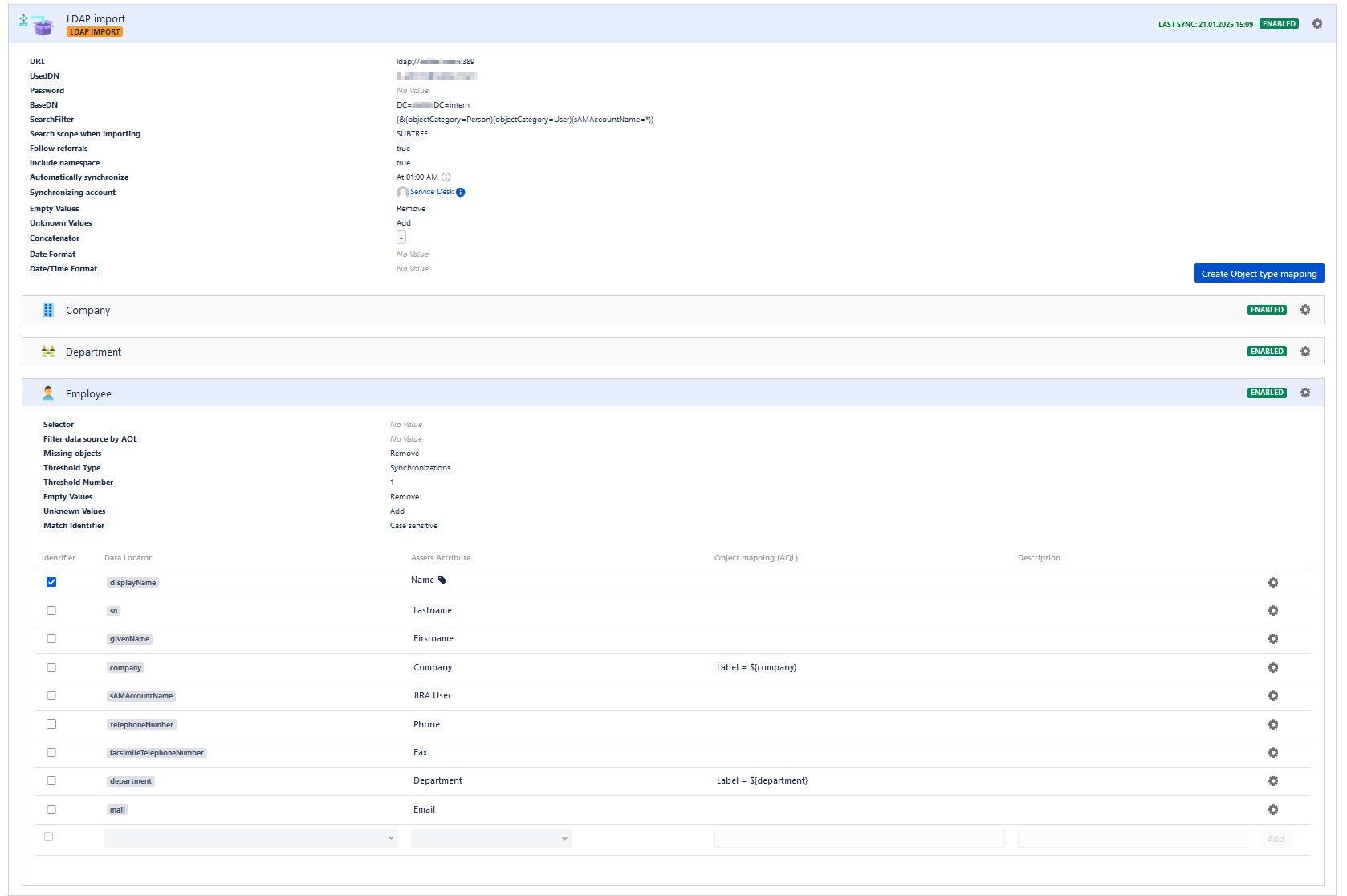
Task: Expand the Company object type mapping
Action: click(x=673, y=310)
